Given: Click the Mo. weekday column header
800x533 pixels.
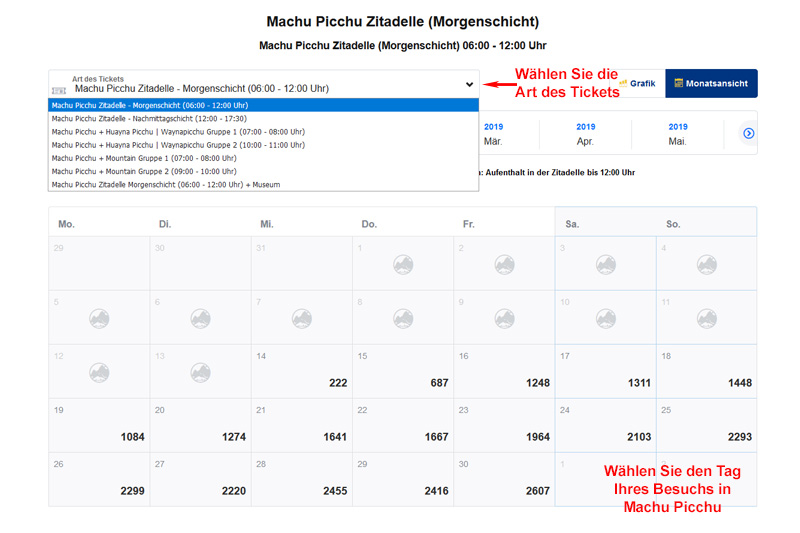Looking at the screenshot, I should pos(66,224).
